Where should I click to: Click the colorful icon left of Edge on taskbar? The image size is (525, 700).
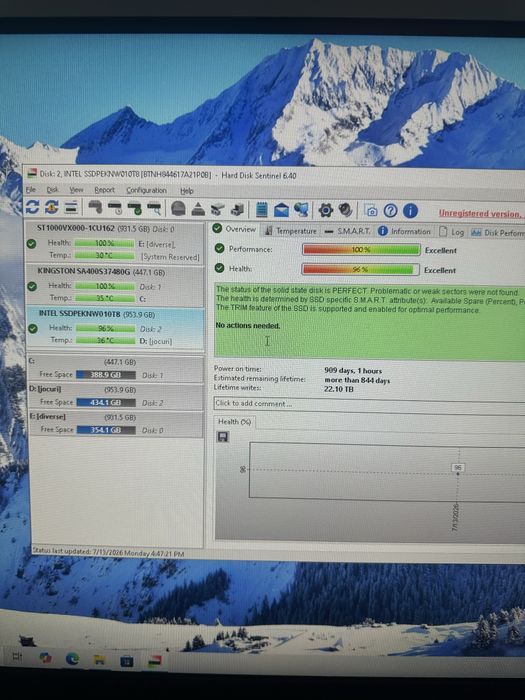coord(45,658)
